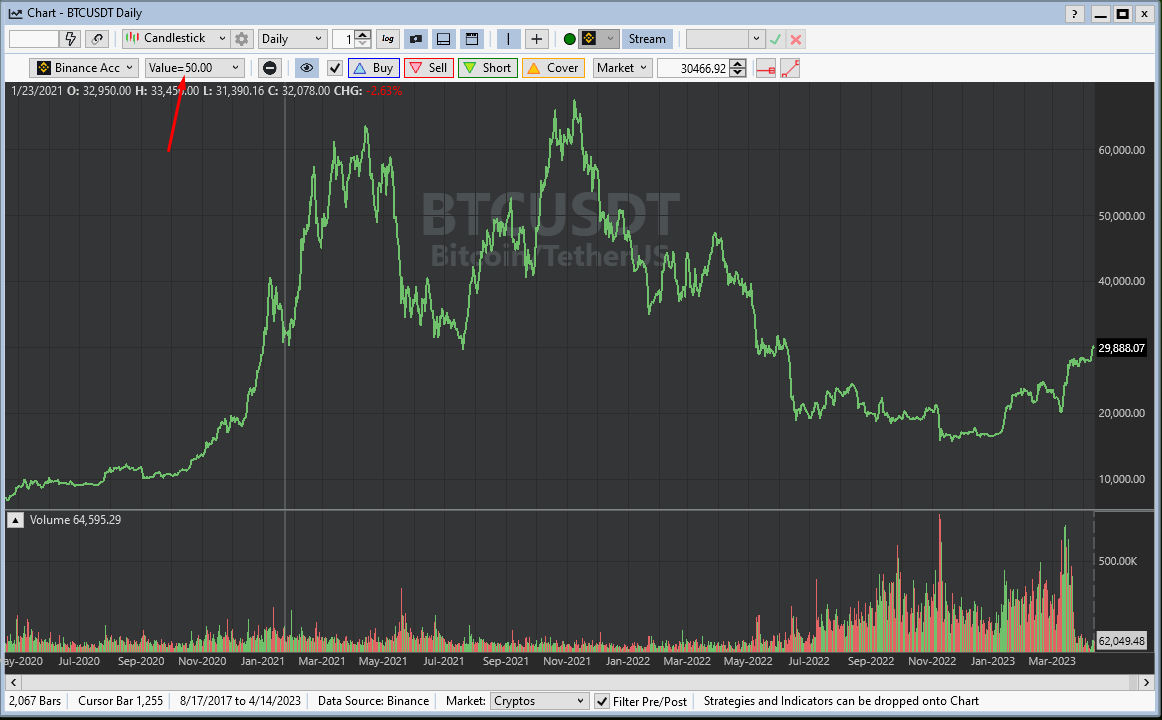Image resolution: width=1162 pixels, height=720 pixels.
Task: Expand the Daily timeframe dropdown
Action: coord(292,39)
